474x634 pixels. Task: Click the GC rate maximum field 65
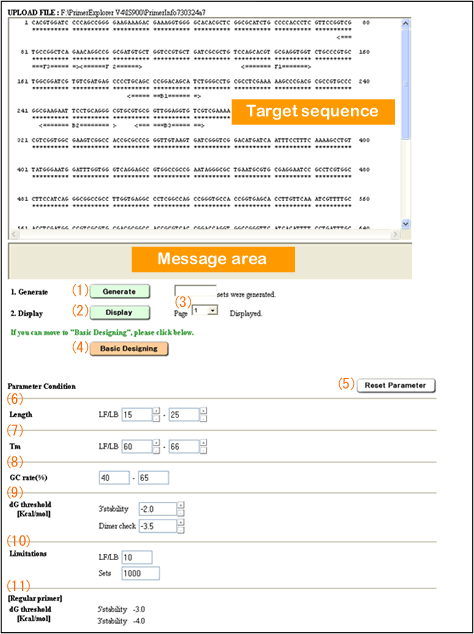[x=153, y=478]
